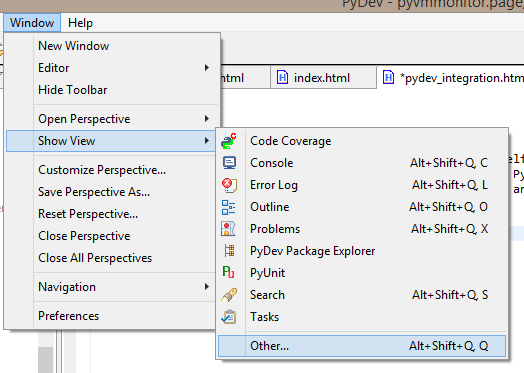The height and width of the screenshot is (373, 524).
Task: Click the Search flashlight icon
Action: tap(229, 295)
